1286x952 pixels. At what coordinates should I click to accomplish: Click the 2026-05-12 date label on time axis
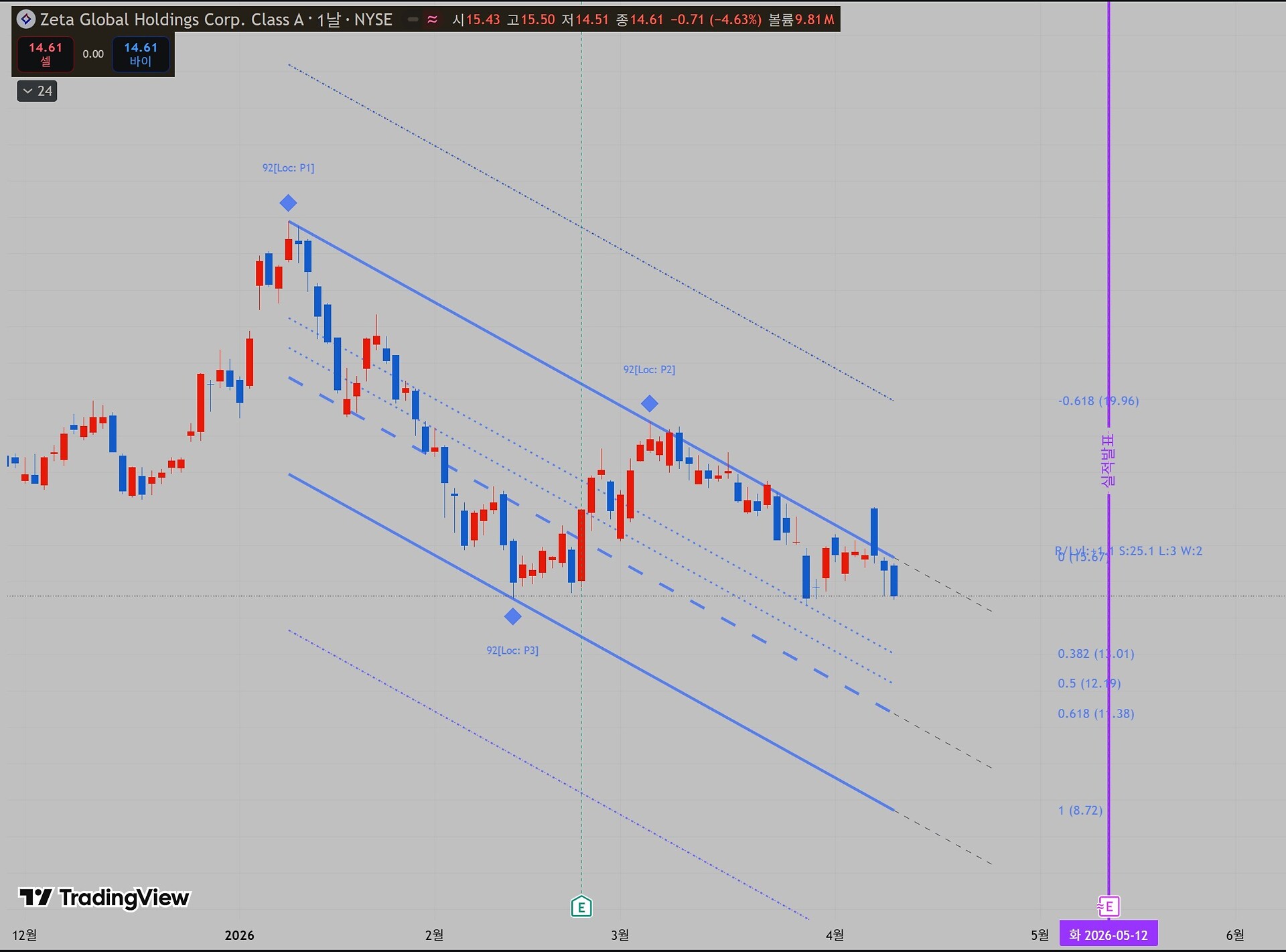coord(1108,935)
